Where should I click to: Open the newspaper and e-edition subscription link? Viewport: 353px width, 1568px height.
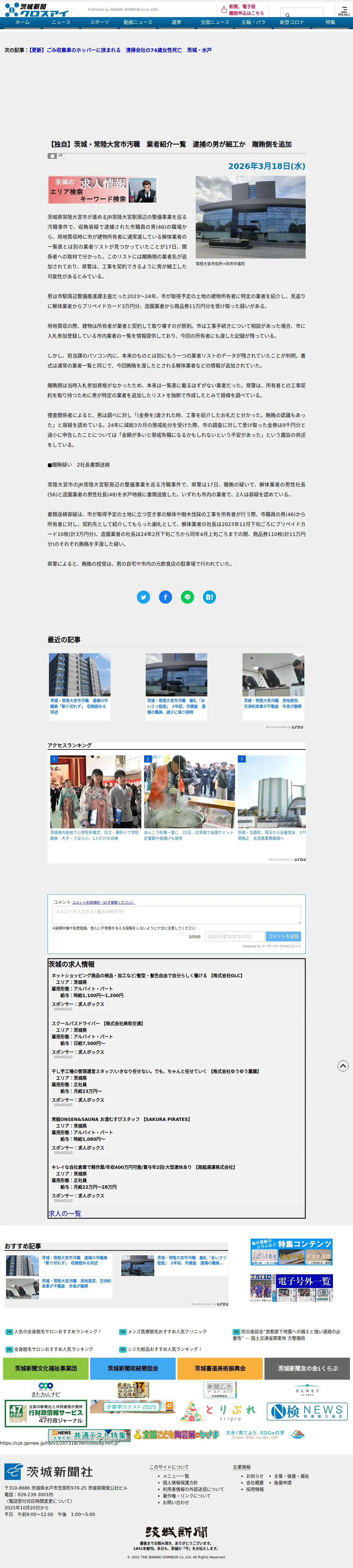coord(243,10)
